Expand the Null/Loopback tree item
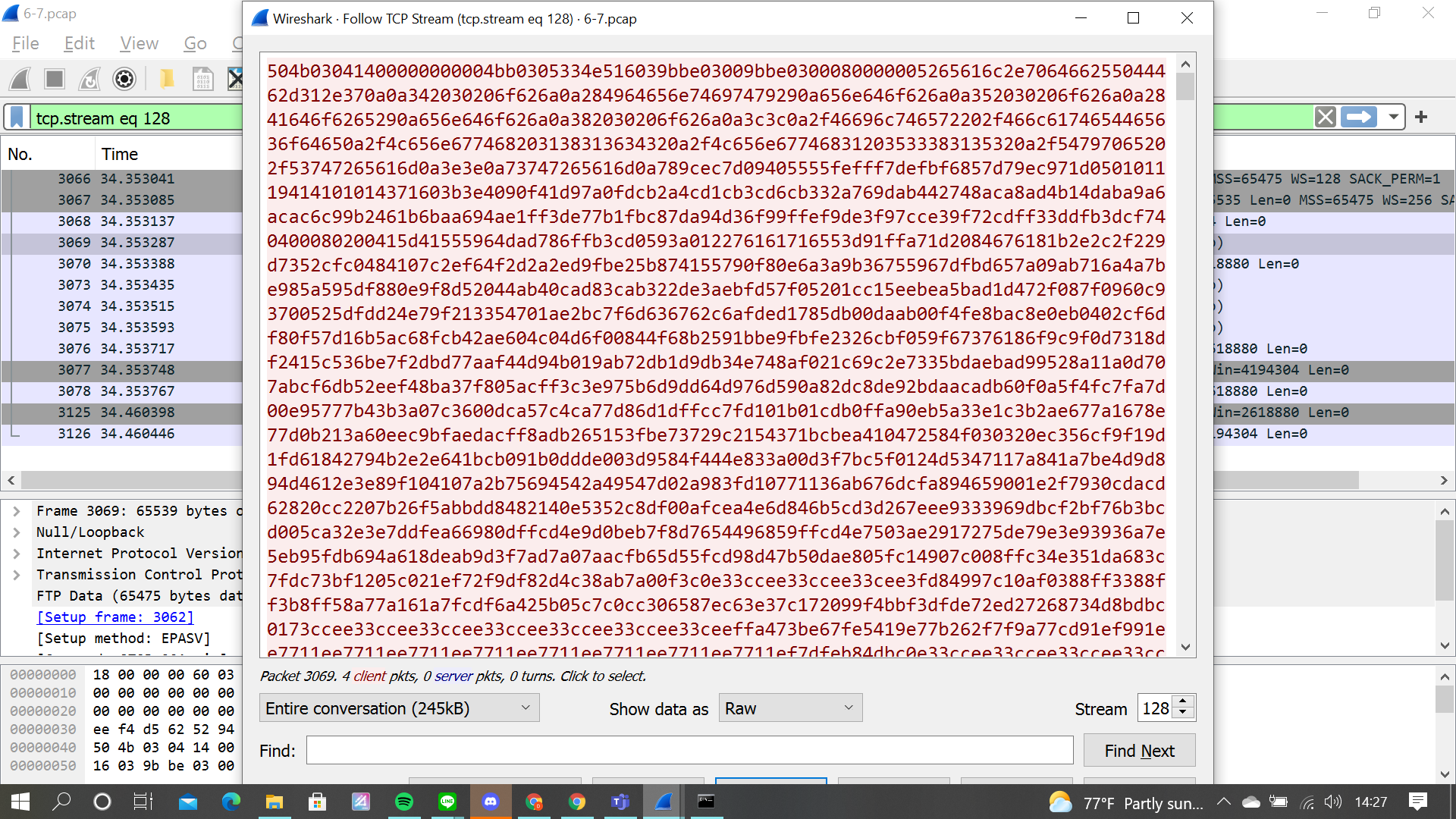 [x=17, y=532]
